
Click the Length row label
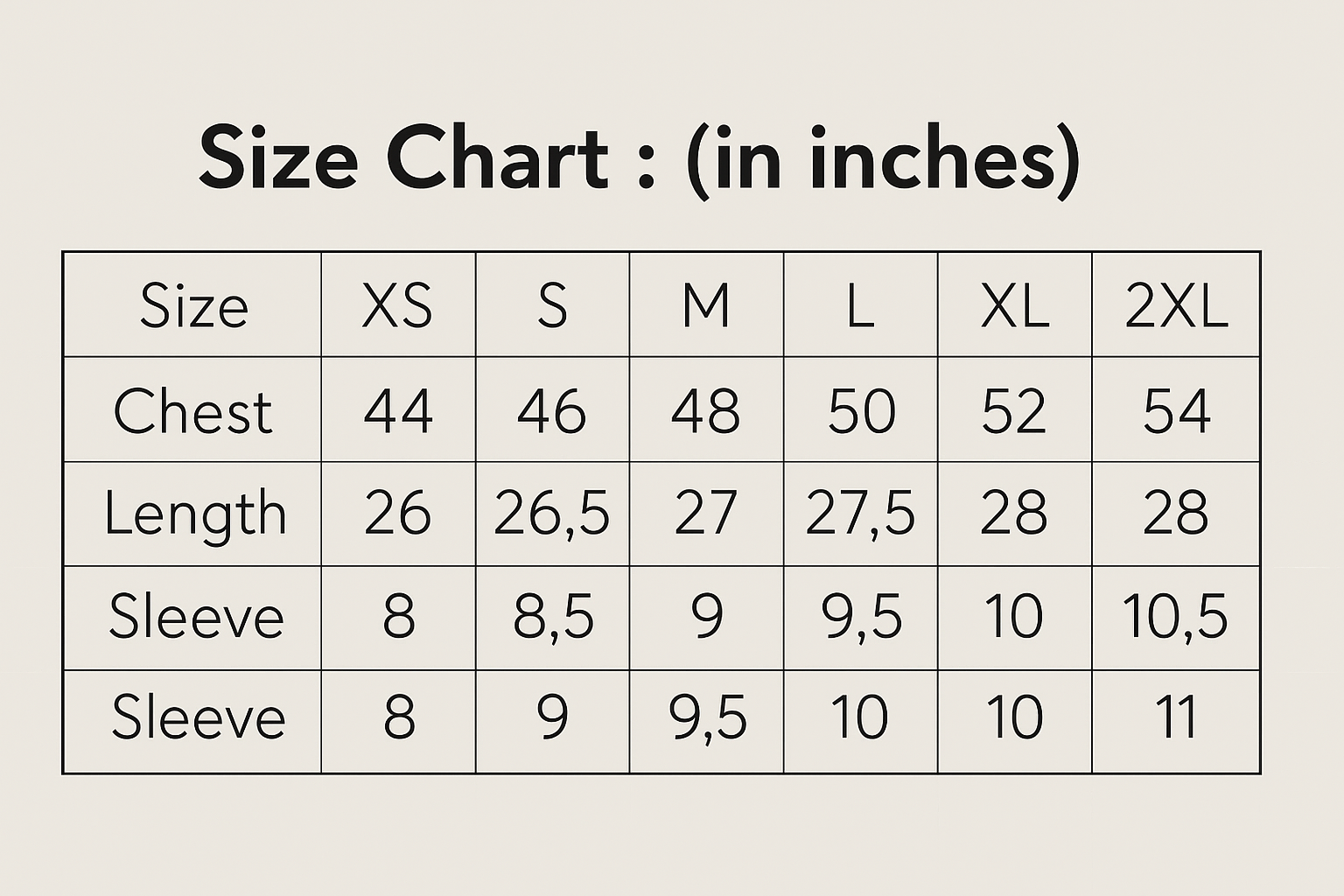coord(194,514)
